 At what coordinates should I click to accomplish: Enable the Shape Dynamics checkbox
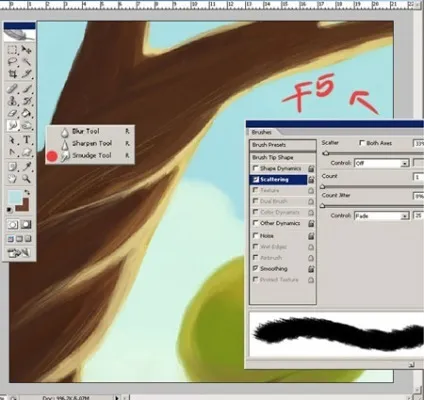[256, 168]
